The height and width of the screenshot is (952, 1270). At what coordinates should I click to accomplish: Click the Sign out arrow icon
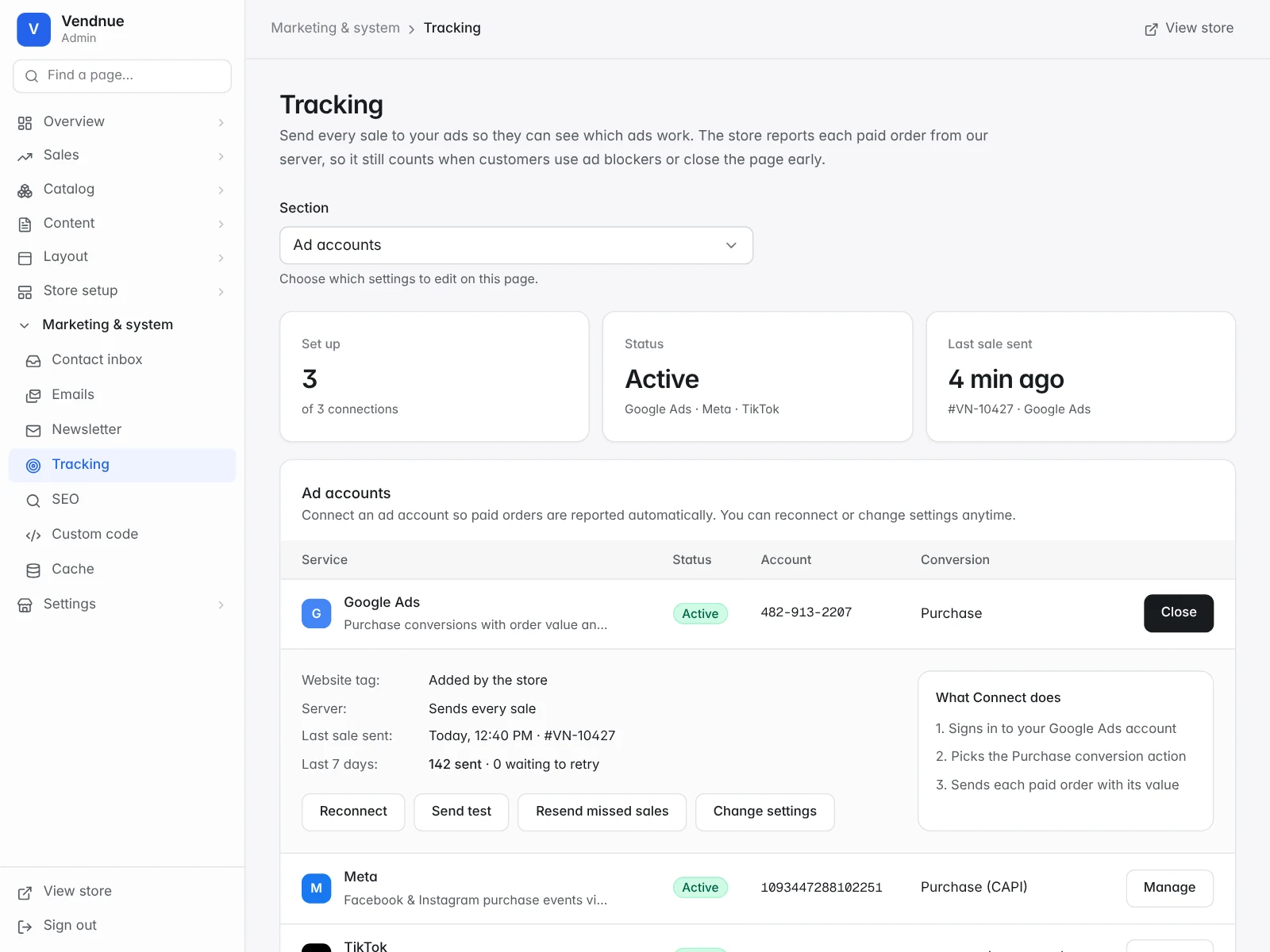pyautogui.click(x=25, y=927)
